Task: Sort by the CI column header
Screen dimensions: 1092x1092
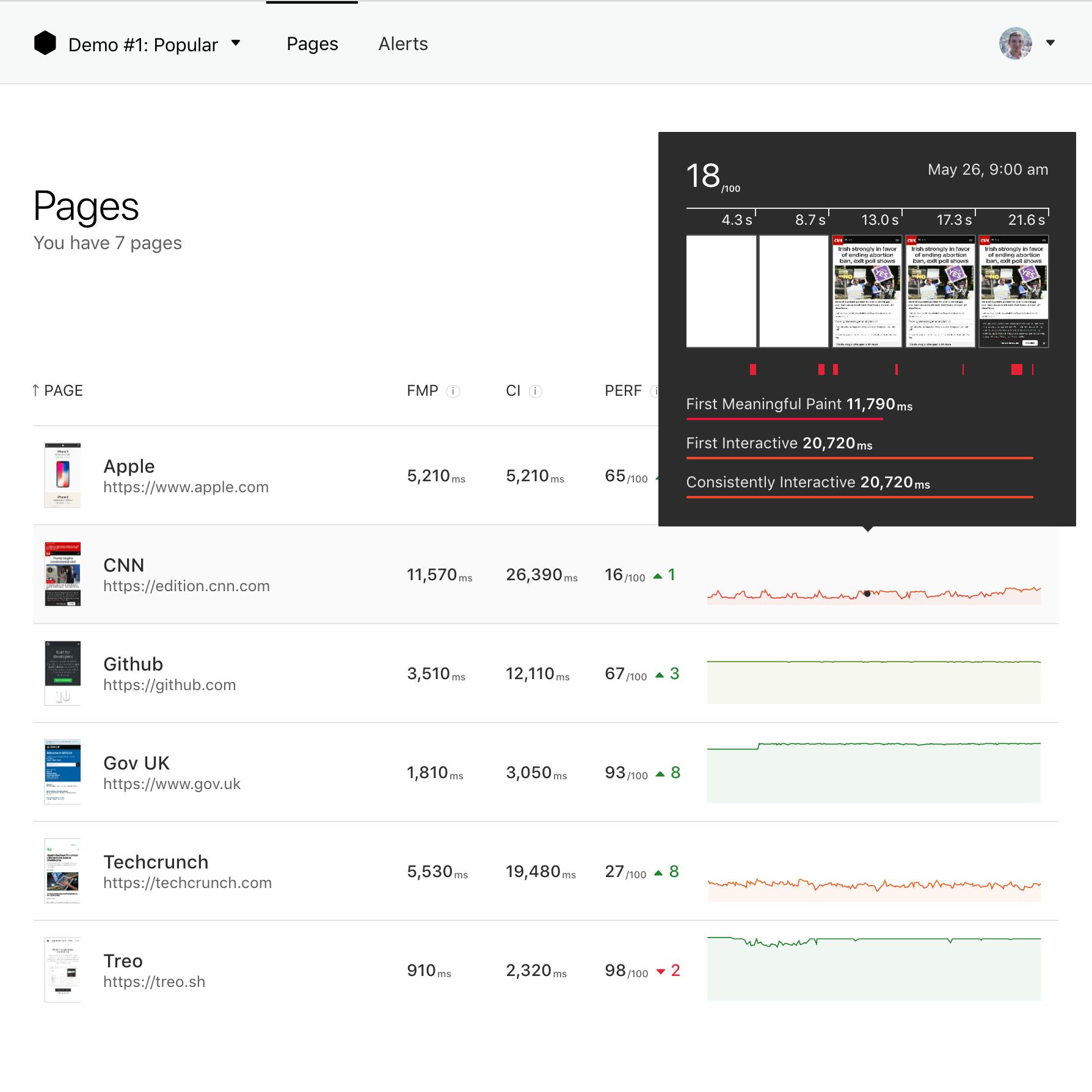Action: click(x=513, y=391)
